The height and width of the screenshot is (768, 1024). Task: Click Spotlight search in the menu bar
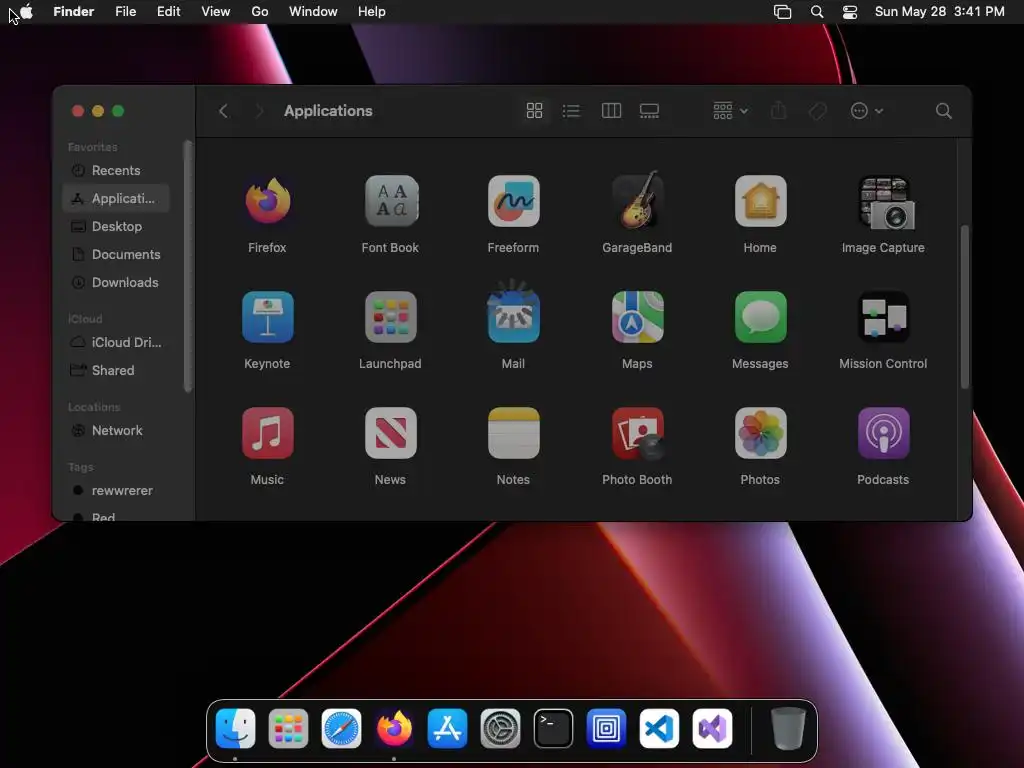(816, 12)
